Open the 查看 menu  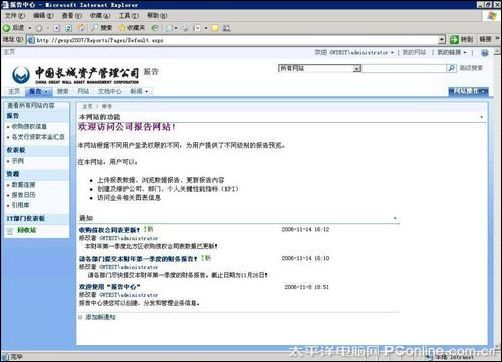coord(71,16)
